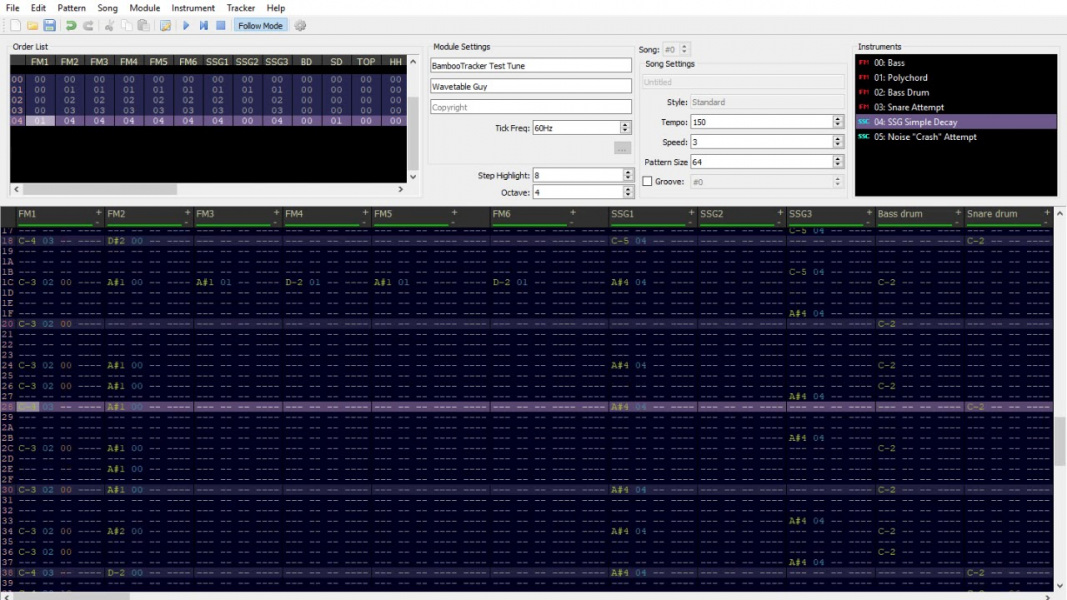
Task: Adjust Octave spinner arrows
Action: [627, 193]
